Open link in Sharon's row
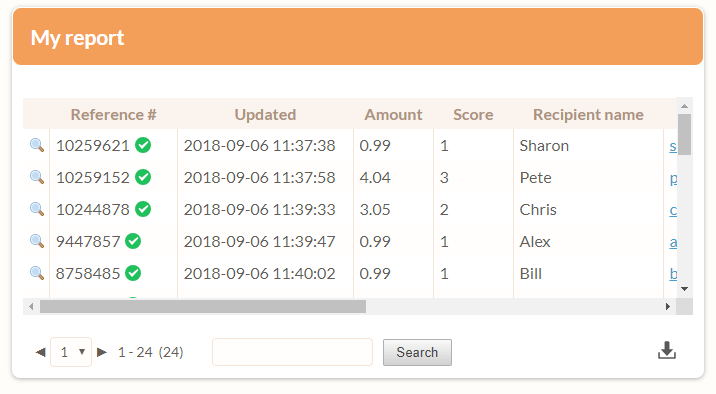Image resolution: width=716 pixels, height=394 pixels. coord(673,147)
